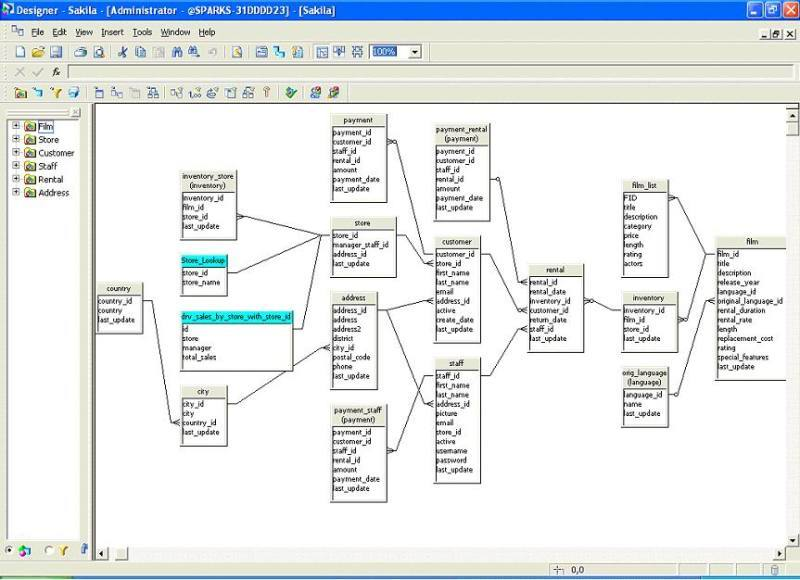The image size is (800, 580).
Task: Open the 100% zoom dropdown arrow
Action: (x=415, y=52)
